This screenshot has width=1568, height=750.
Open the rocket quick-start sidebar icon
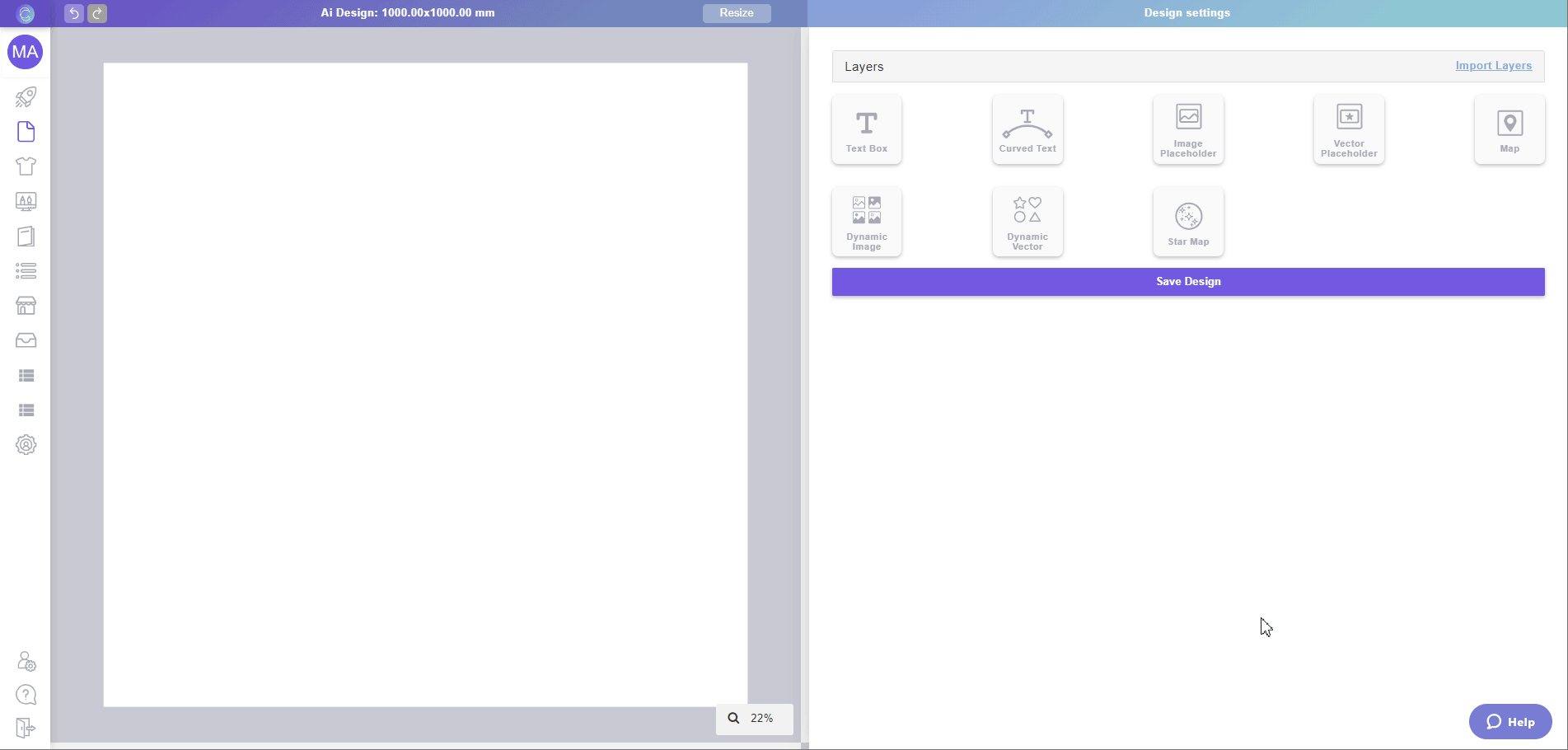pos(26,96)
